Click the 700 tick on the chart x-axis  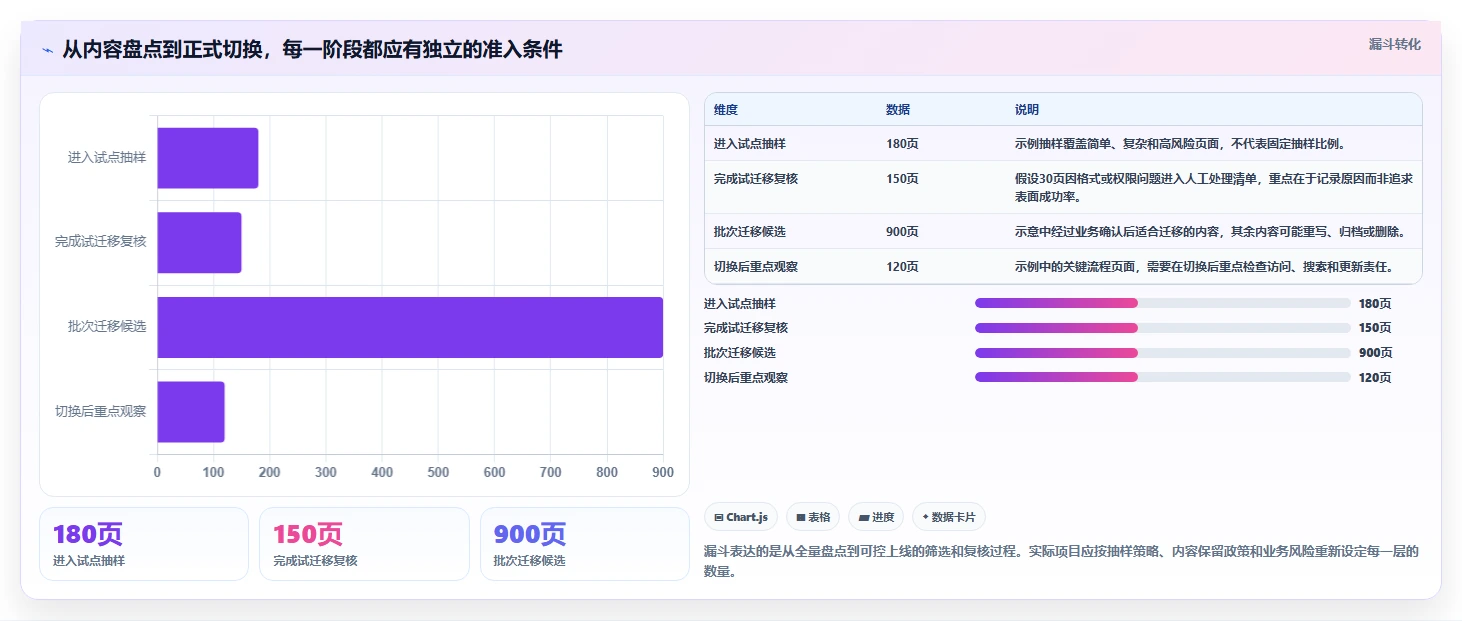pos(550,472)
